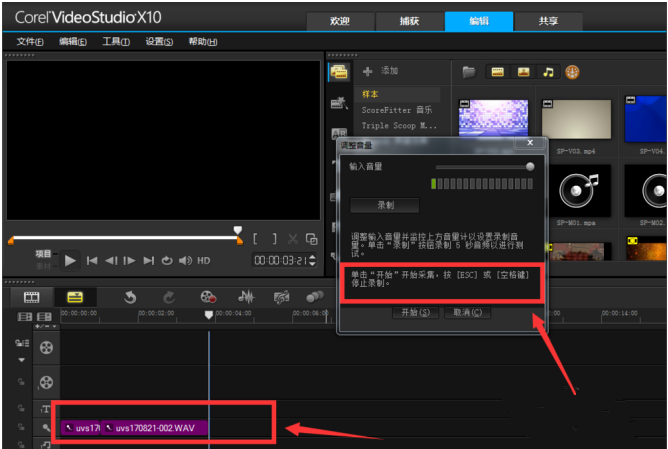The image size is (668, 449).
Task: Click the Redo arrow
Action: (169, 297)
